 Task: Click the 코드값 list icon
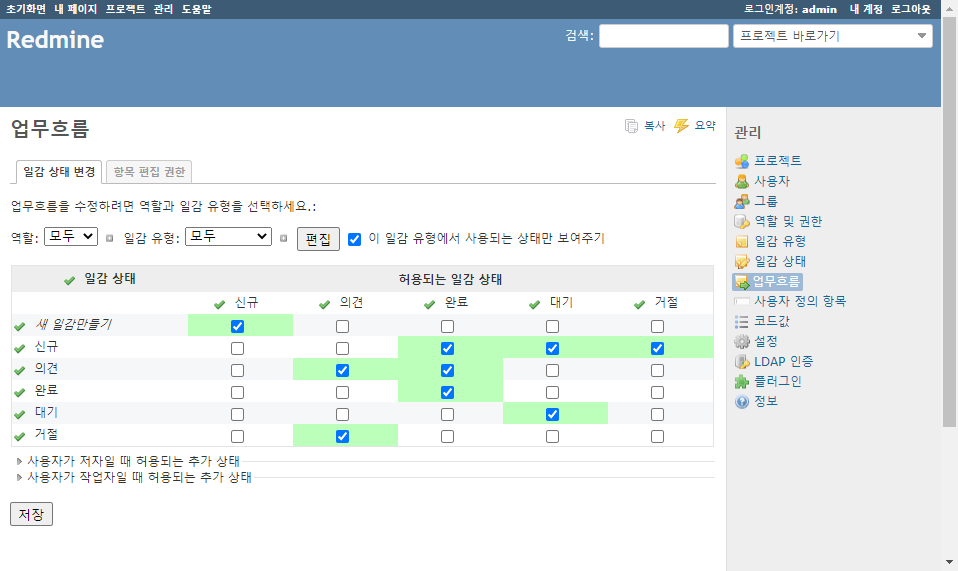(x=742, y=322)
